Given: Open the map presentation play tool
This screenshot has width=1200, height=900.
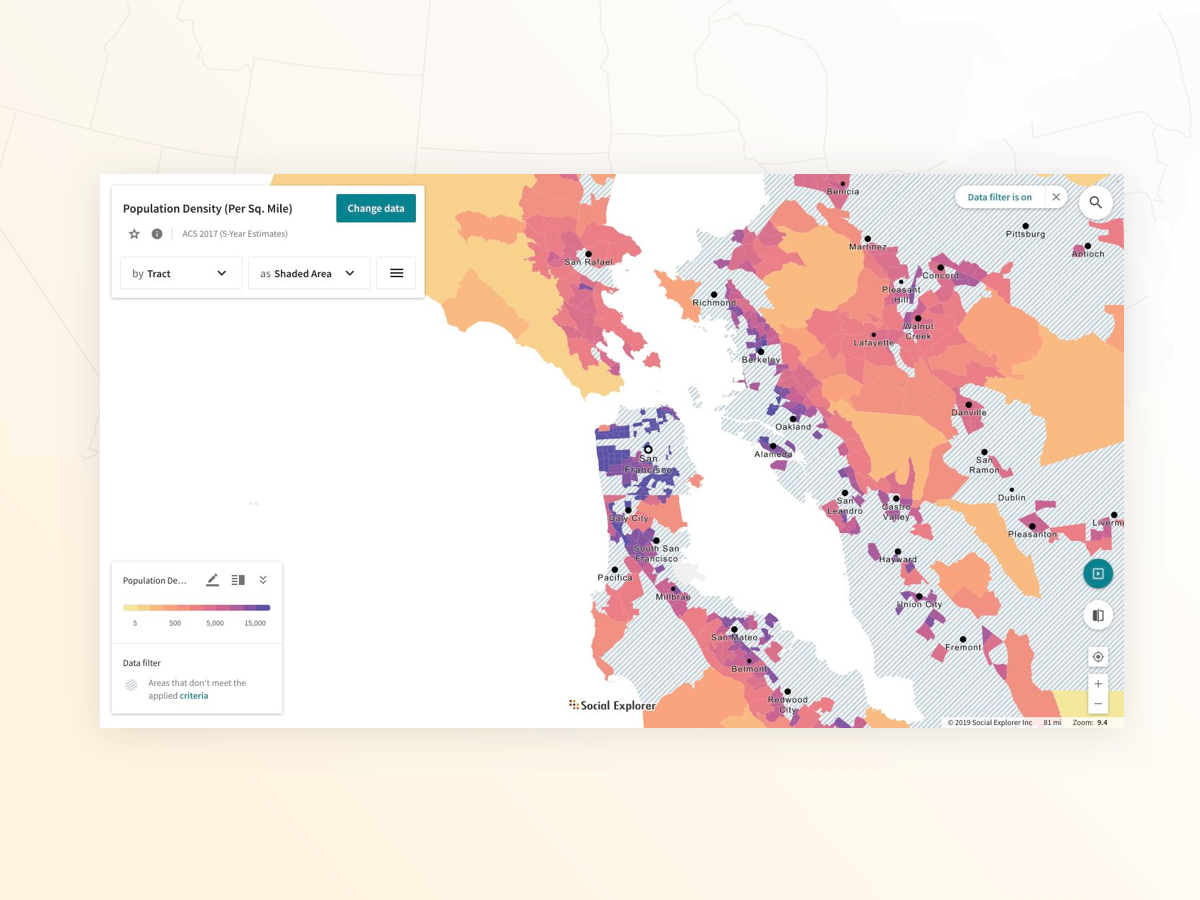Looking at the screenshot, I should click(x=1098, y=573).
